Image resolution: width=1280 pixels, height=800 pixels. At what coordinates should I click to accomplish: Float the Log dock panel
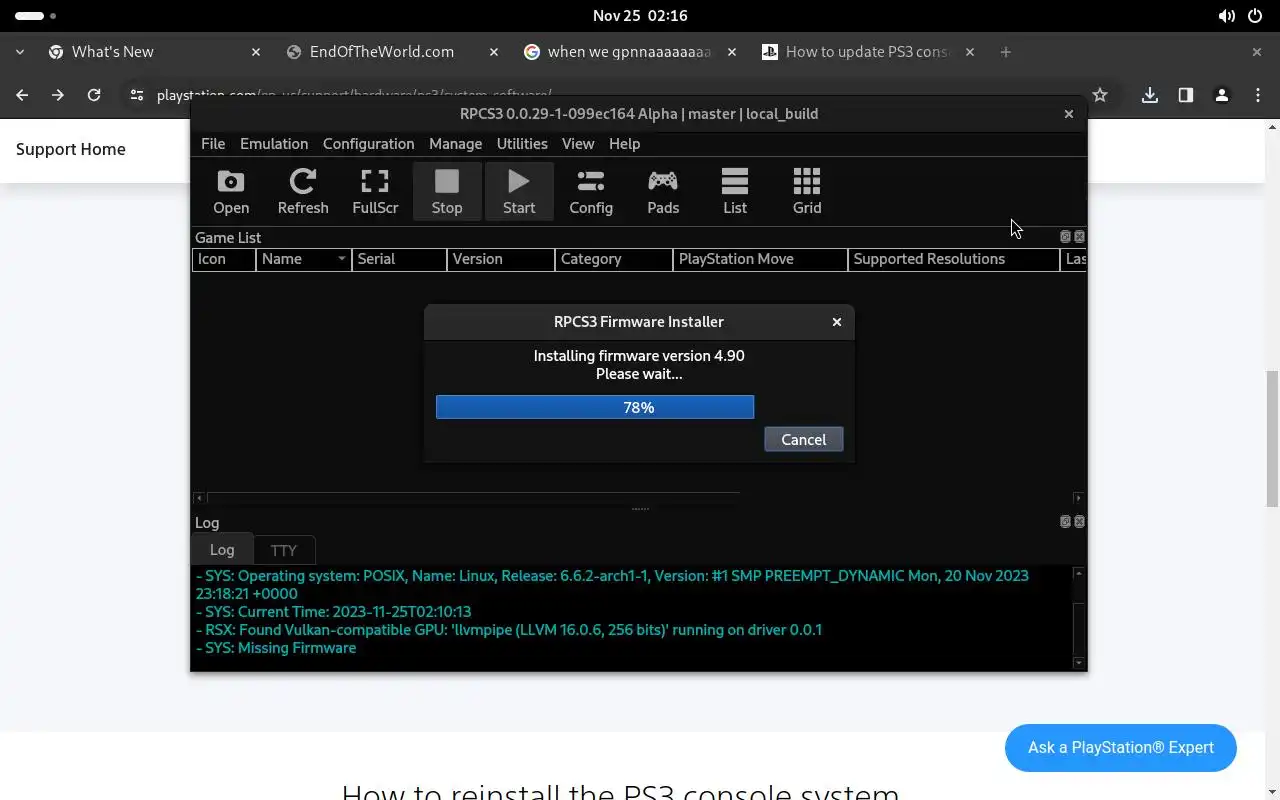coord(1065,522)
